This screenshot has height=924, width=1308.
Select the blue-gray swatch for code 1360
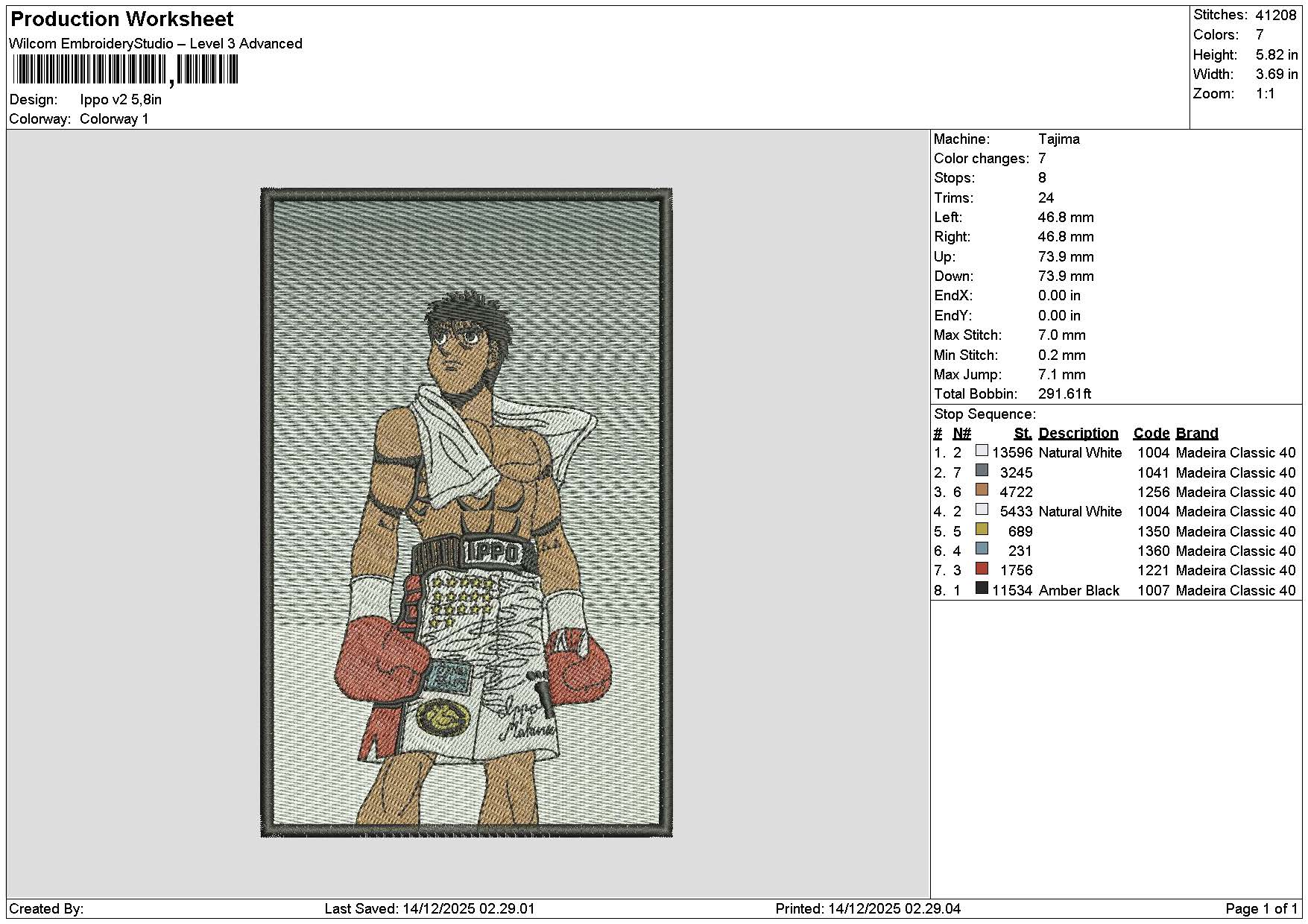point(982,548)
